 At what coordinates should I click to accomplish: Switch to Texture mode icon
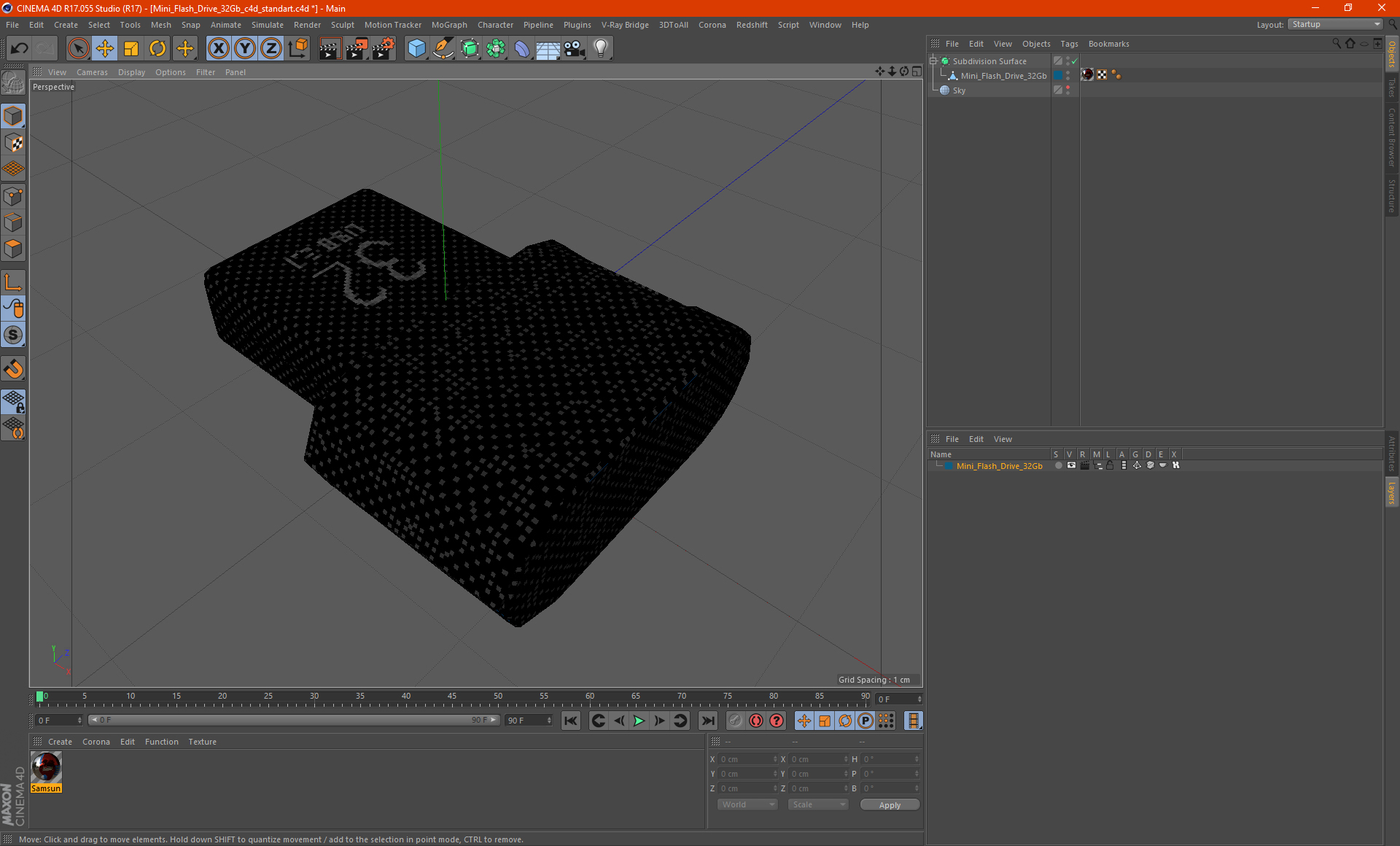(x=13, y=143)
